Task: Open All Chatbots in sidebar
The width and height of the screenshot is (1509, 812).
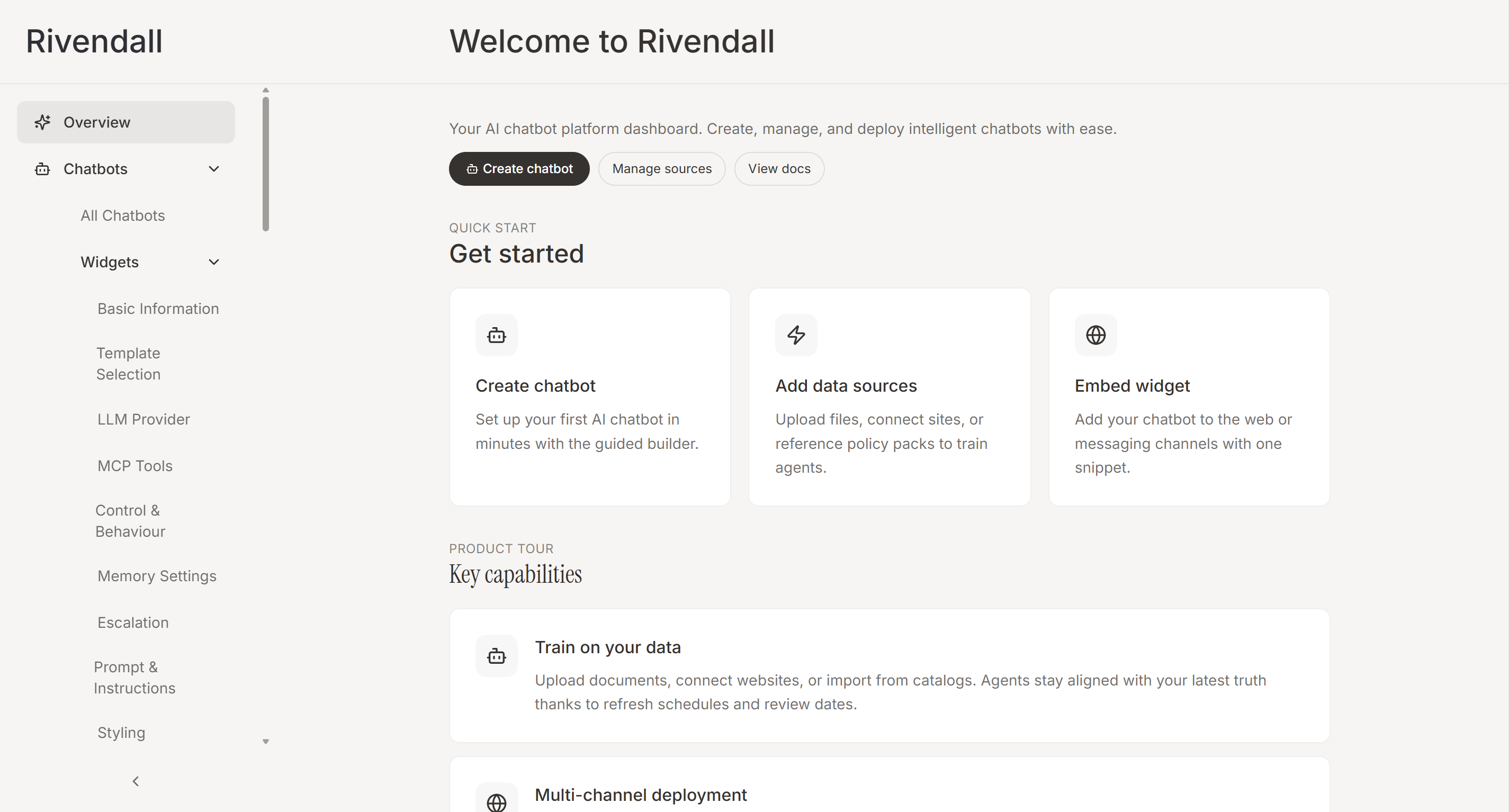Action: 122,215
